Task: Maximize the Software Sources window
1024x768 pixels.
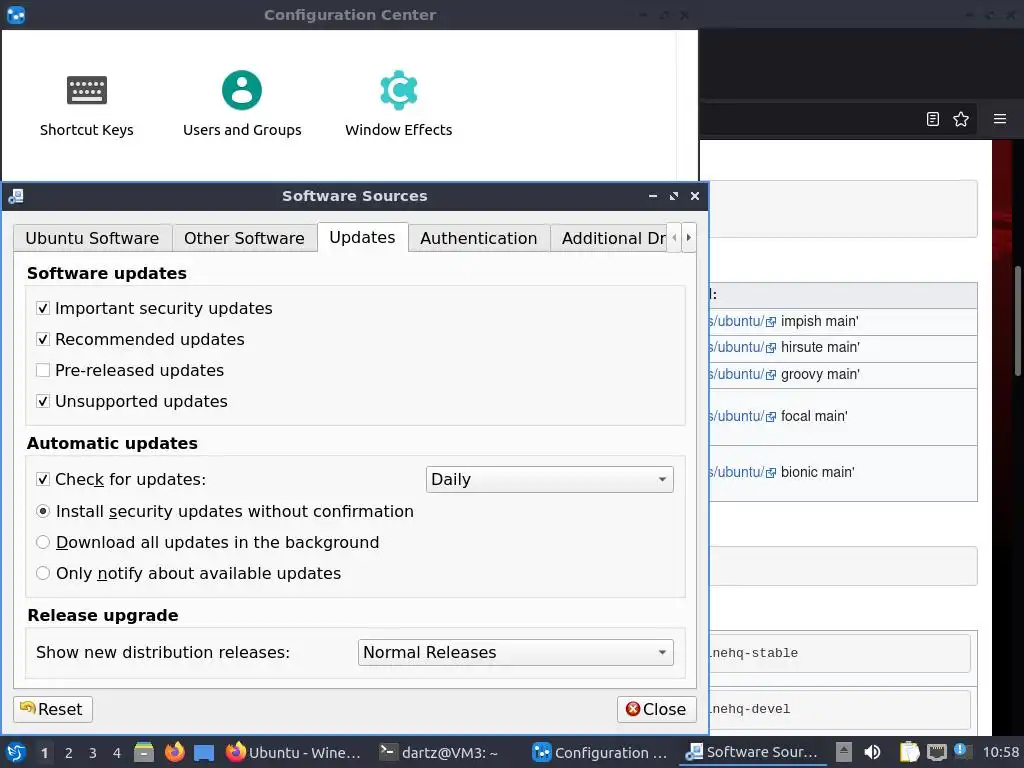Action: [x=674, y=196]
